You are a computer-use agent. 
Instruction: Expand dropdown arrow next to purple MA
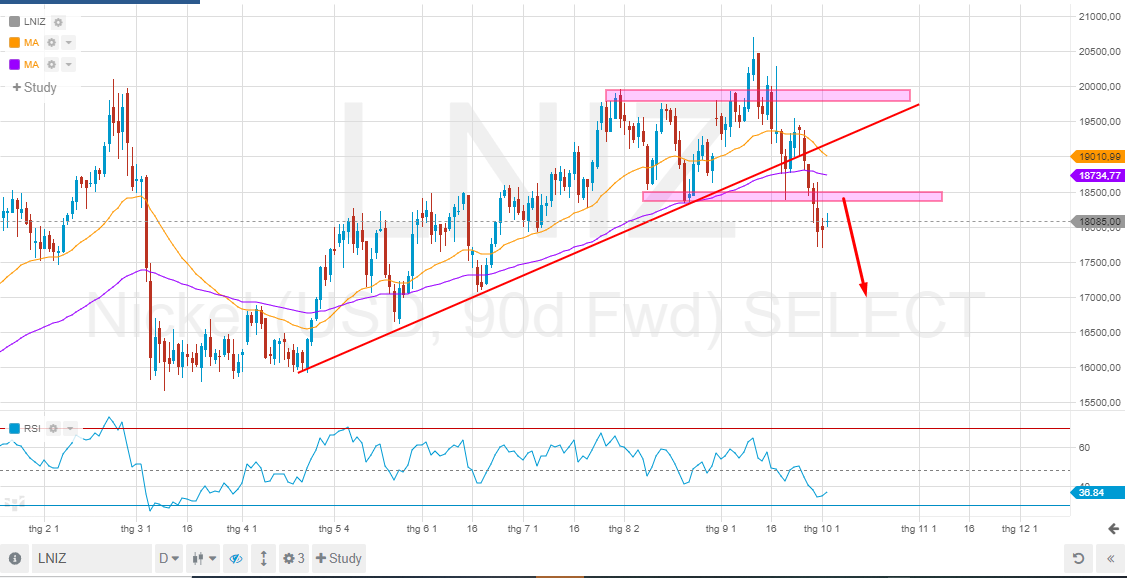(68, 64)
